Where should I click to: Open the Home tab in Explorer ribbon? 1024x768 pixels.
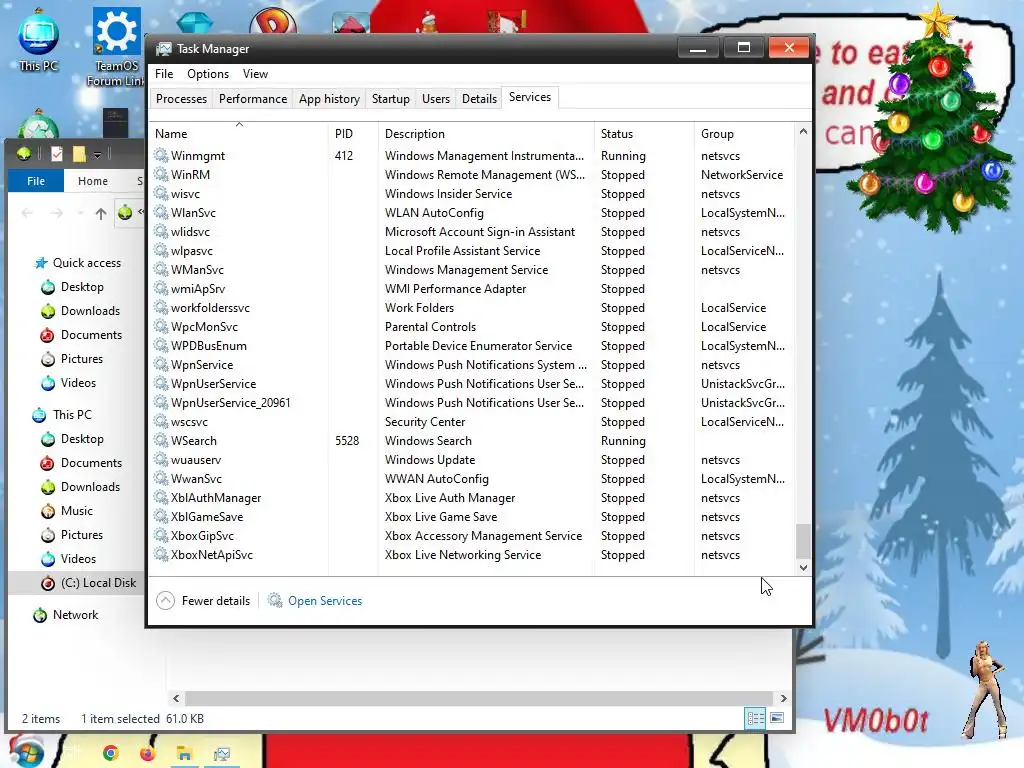pyautogui.click(x=93, y=181)
